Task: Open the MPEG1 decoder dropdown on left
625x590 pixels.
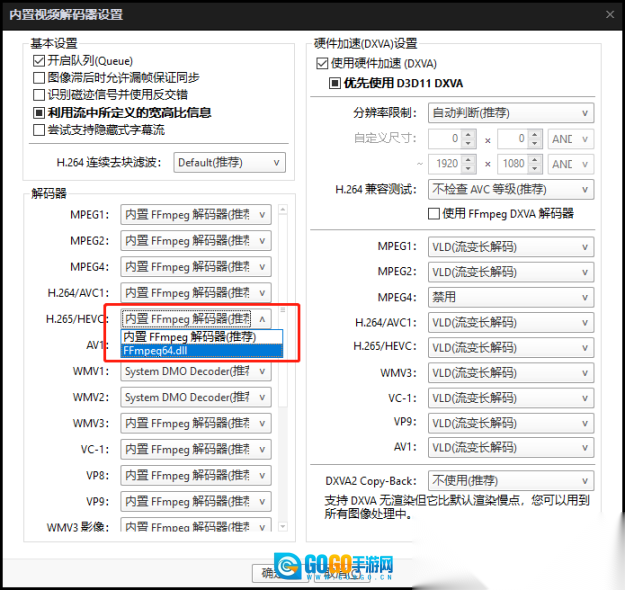Action: 196,215
